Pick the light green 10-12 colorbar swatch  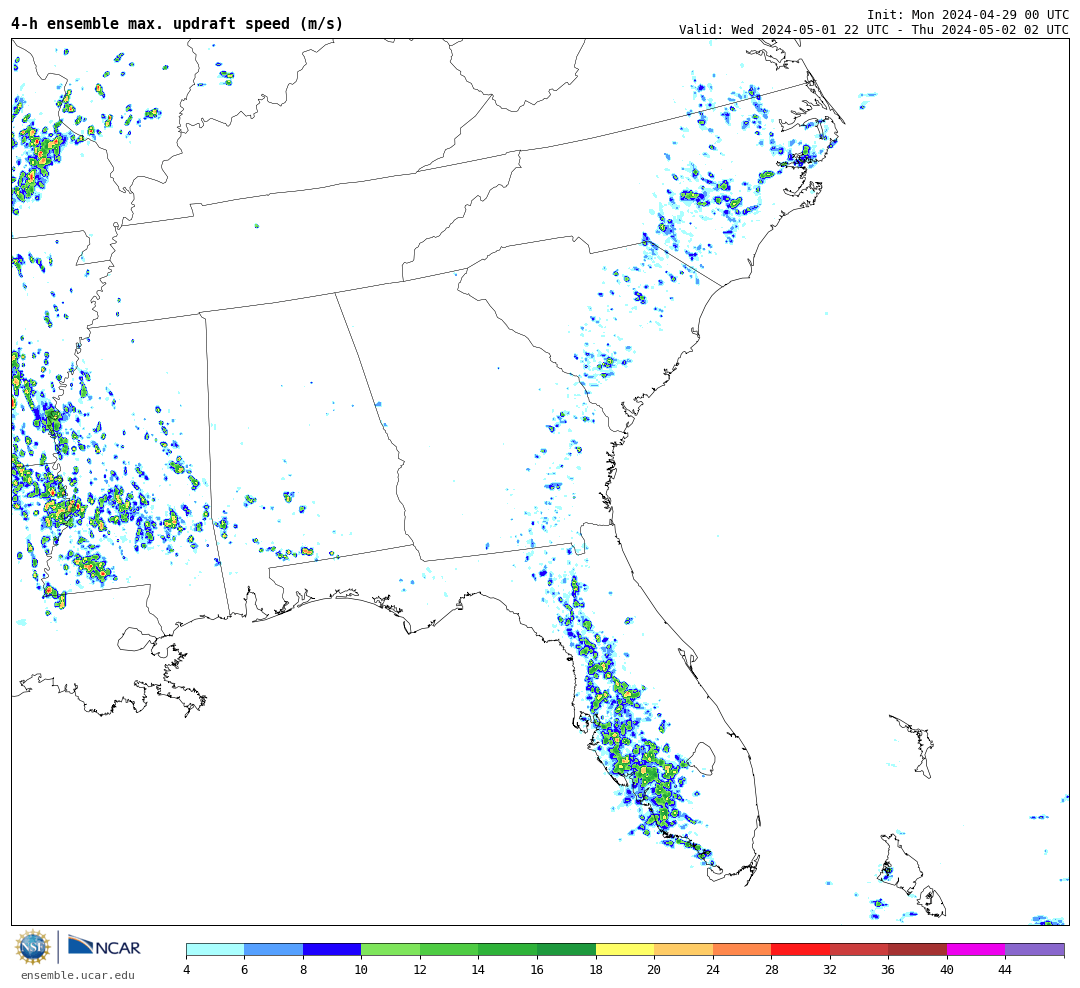pyautogui.click(x=391, y=950)
